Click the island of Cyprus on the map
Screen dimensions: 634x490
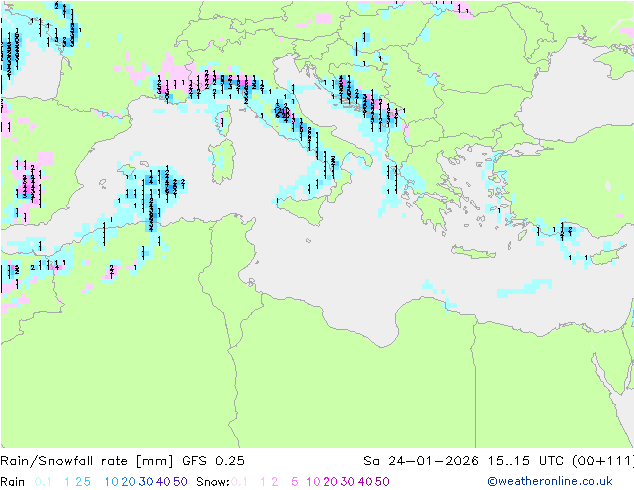pyautogui.click(x=608, y=255)
